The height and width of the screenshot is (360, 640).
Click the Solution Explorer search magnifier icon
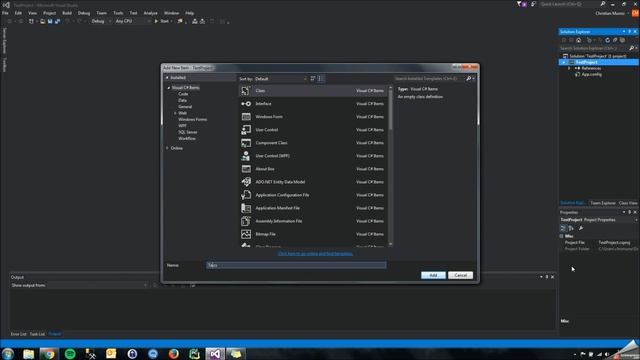click(x=631, y=48)
